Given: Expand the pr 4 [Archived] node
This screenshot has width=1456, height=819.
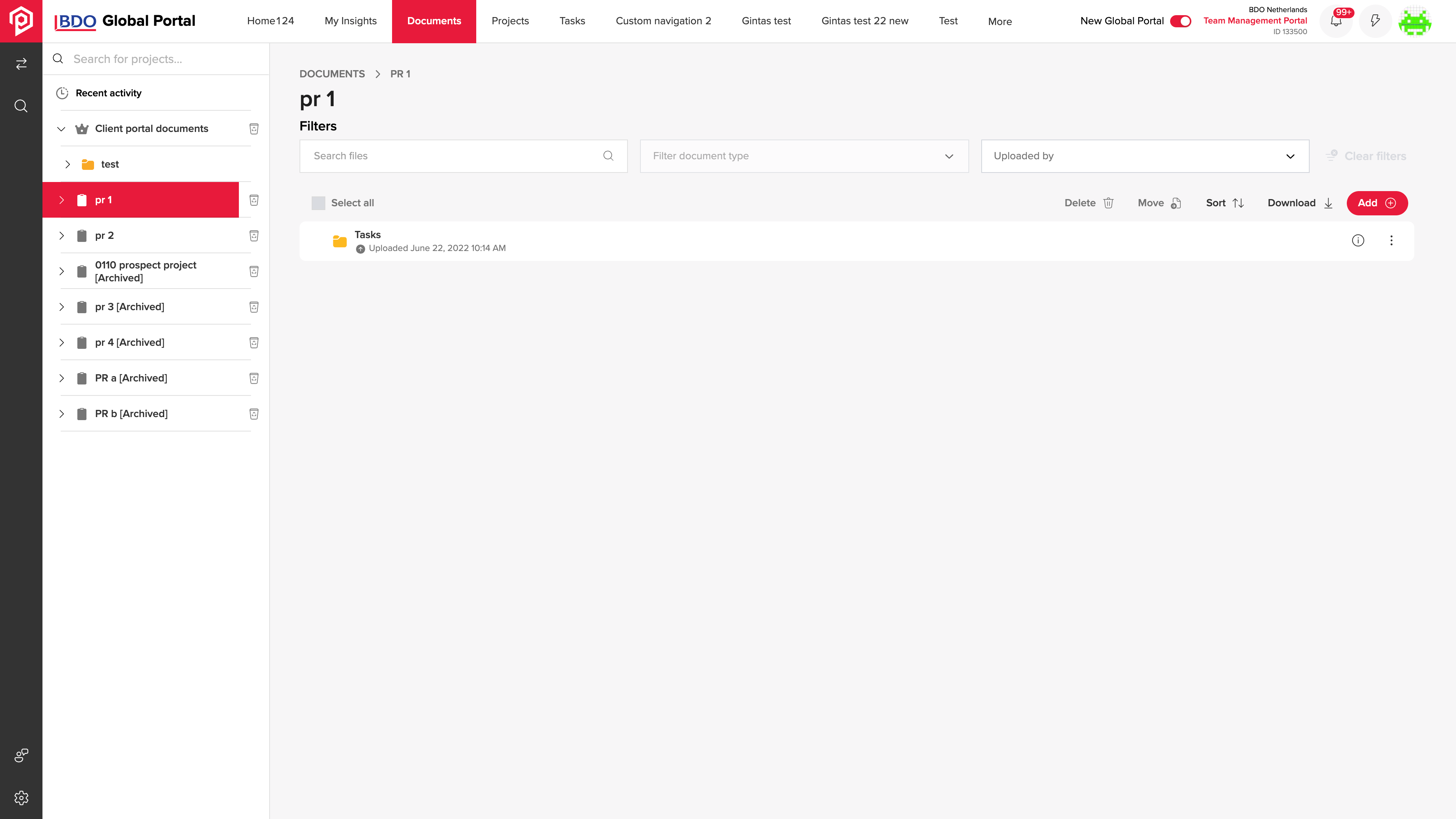Looking at the screenshot, I should [61, 342].
